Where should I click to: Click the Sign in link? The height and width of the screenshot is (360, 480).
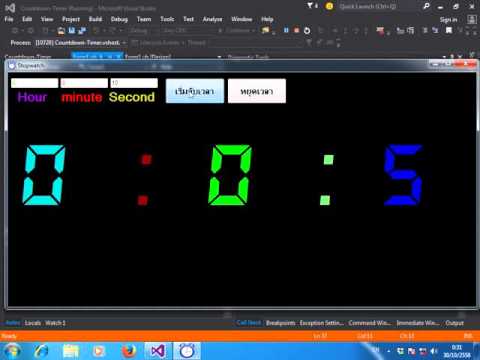click(448, 20)
